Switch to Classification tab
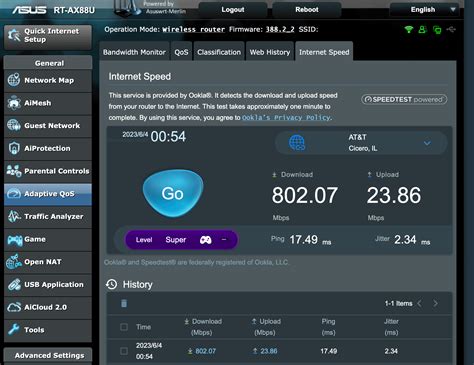Screen dimensions: 474x365 tap(219, 52)
